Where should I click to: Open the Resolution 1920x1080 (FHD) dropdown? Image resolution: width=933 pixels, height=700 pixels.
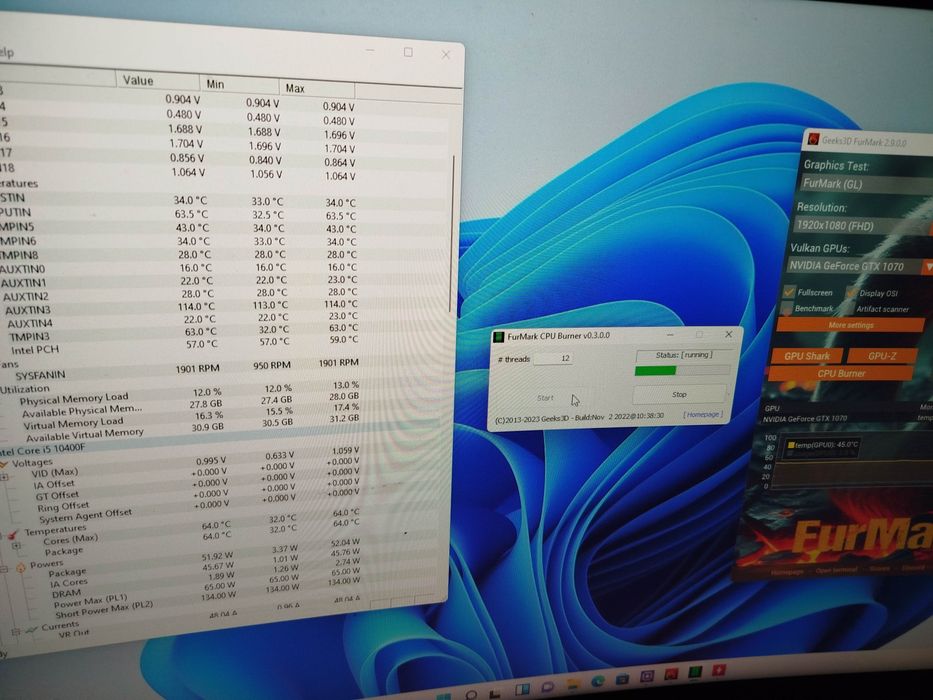tap(864, 226)
